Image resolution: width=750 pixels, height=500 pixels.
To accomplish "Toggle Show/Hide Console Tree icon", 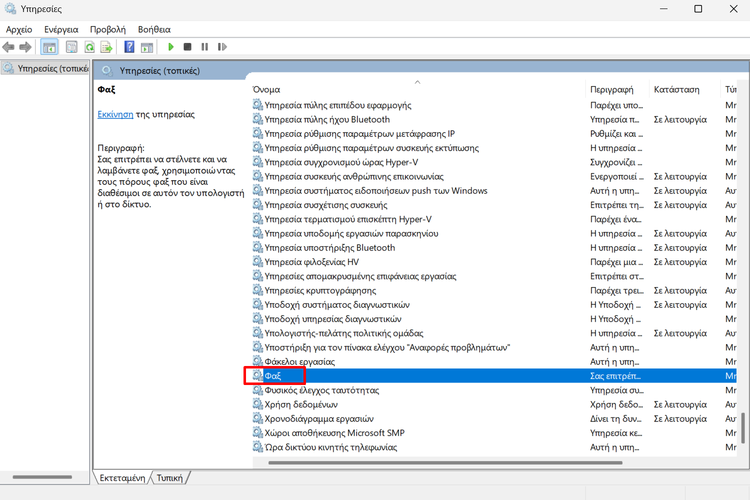I will pos(49,47).
